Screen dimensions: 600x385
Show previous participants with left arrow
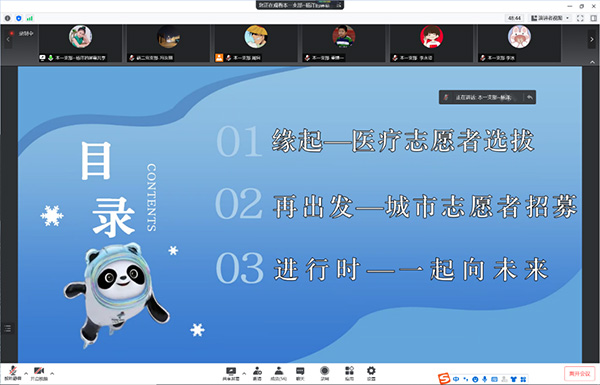[x=8, y=39]
